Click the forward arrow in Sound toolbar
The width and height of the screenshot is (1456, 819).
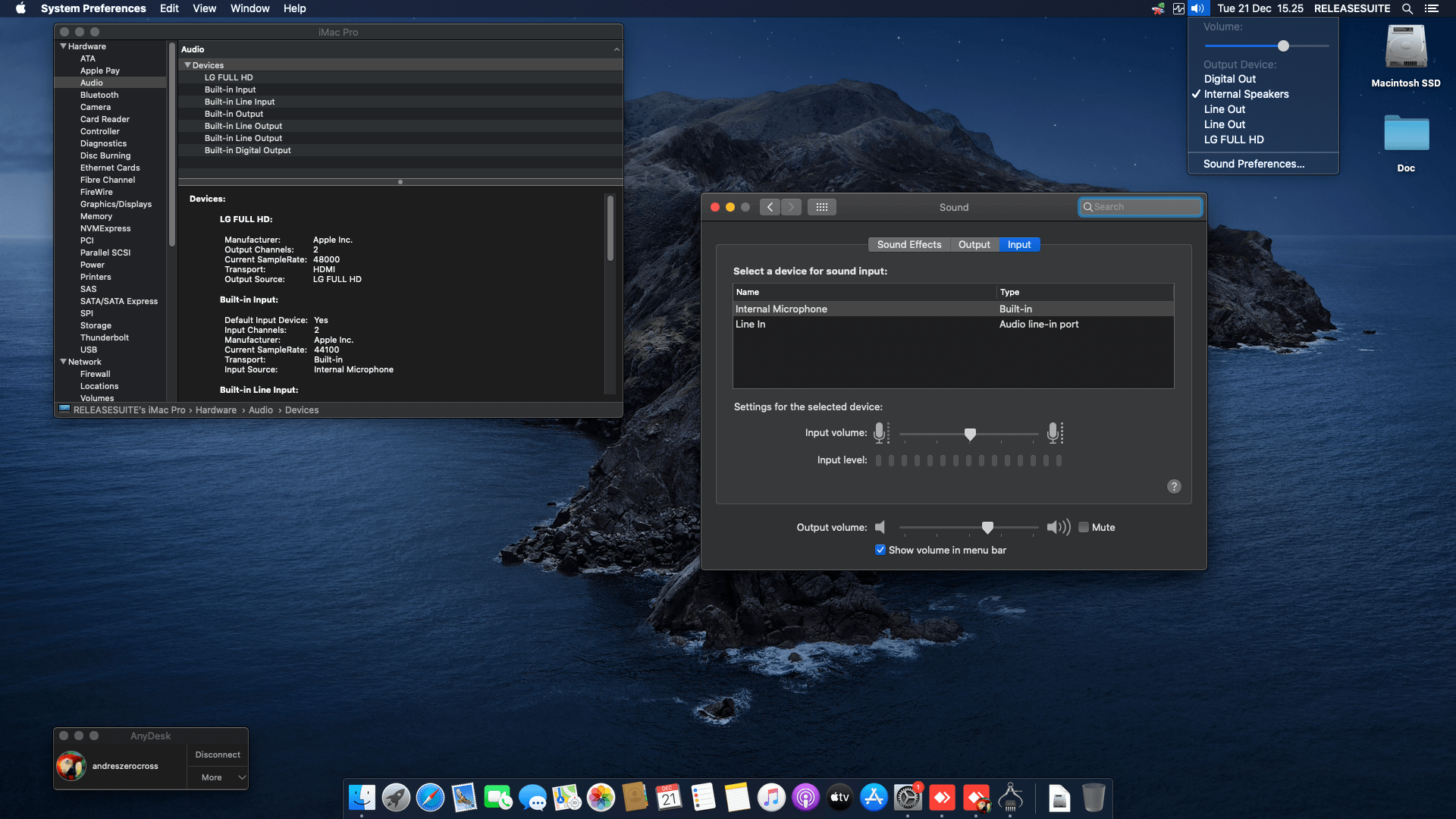791,207
